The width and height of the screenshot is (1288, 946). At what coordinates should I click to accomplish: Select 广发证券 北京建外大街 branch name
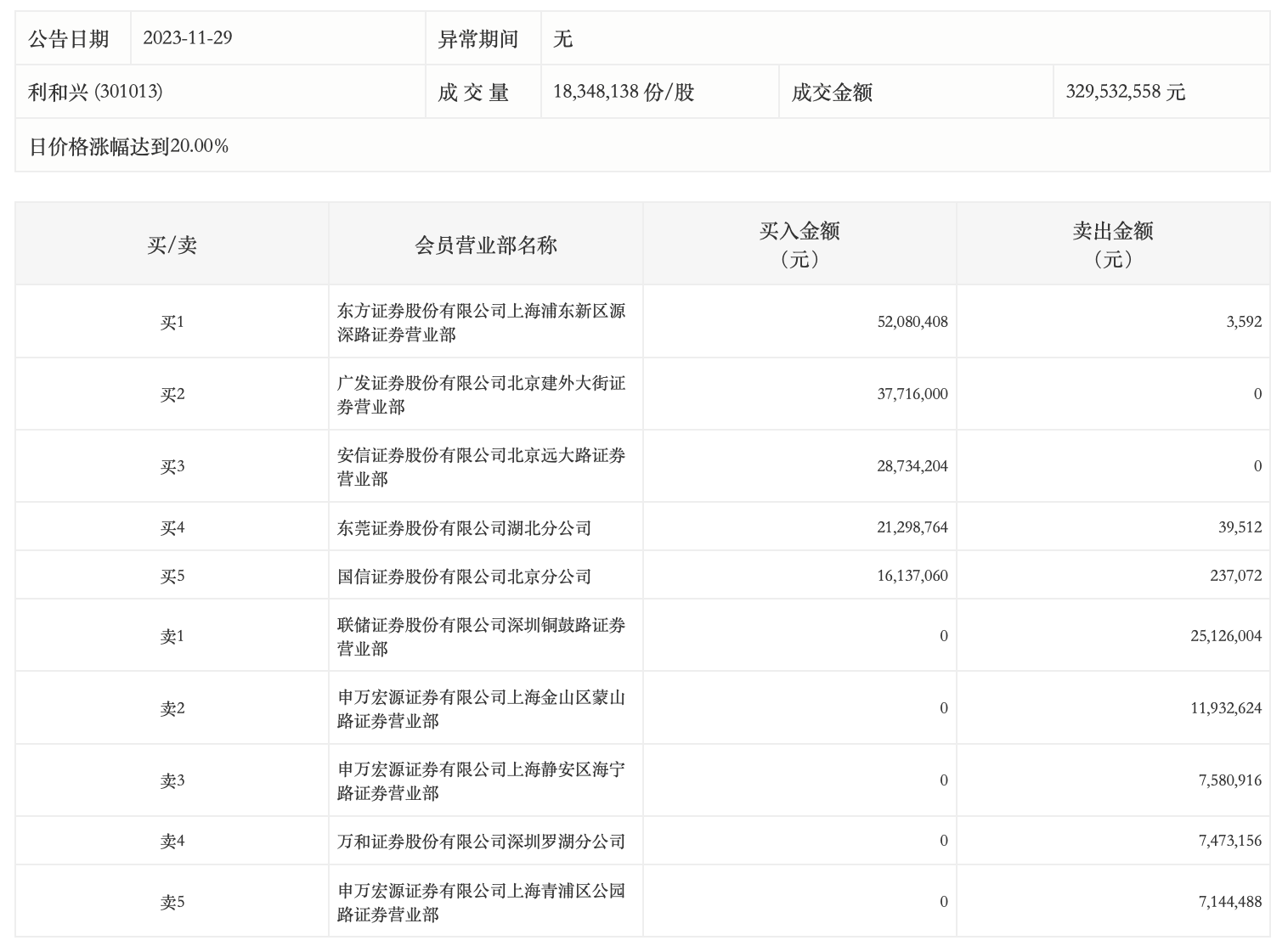pos(481,395)
